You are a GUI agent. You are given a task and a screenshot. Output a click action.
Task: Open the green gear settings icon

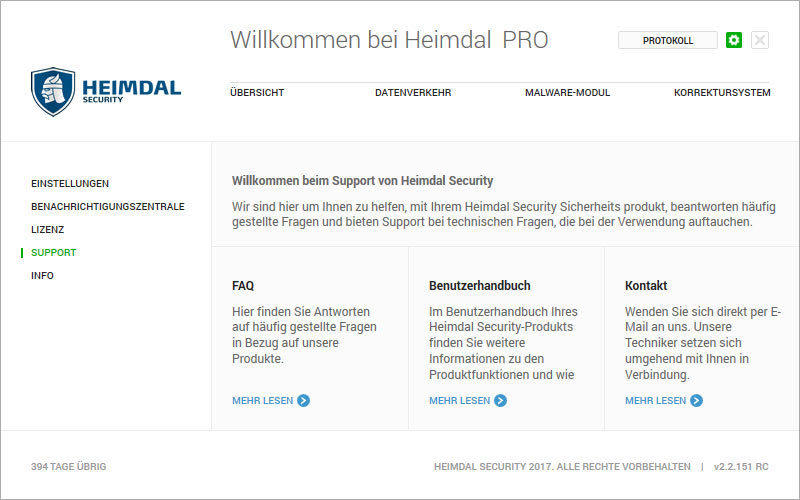point(734,40)
